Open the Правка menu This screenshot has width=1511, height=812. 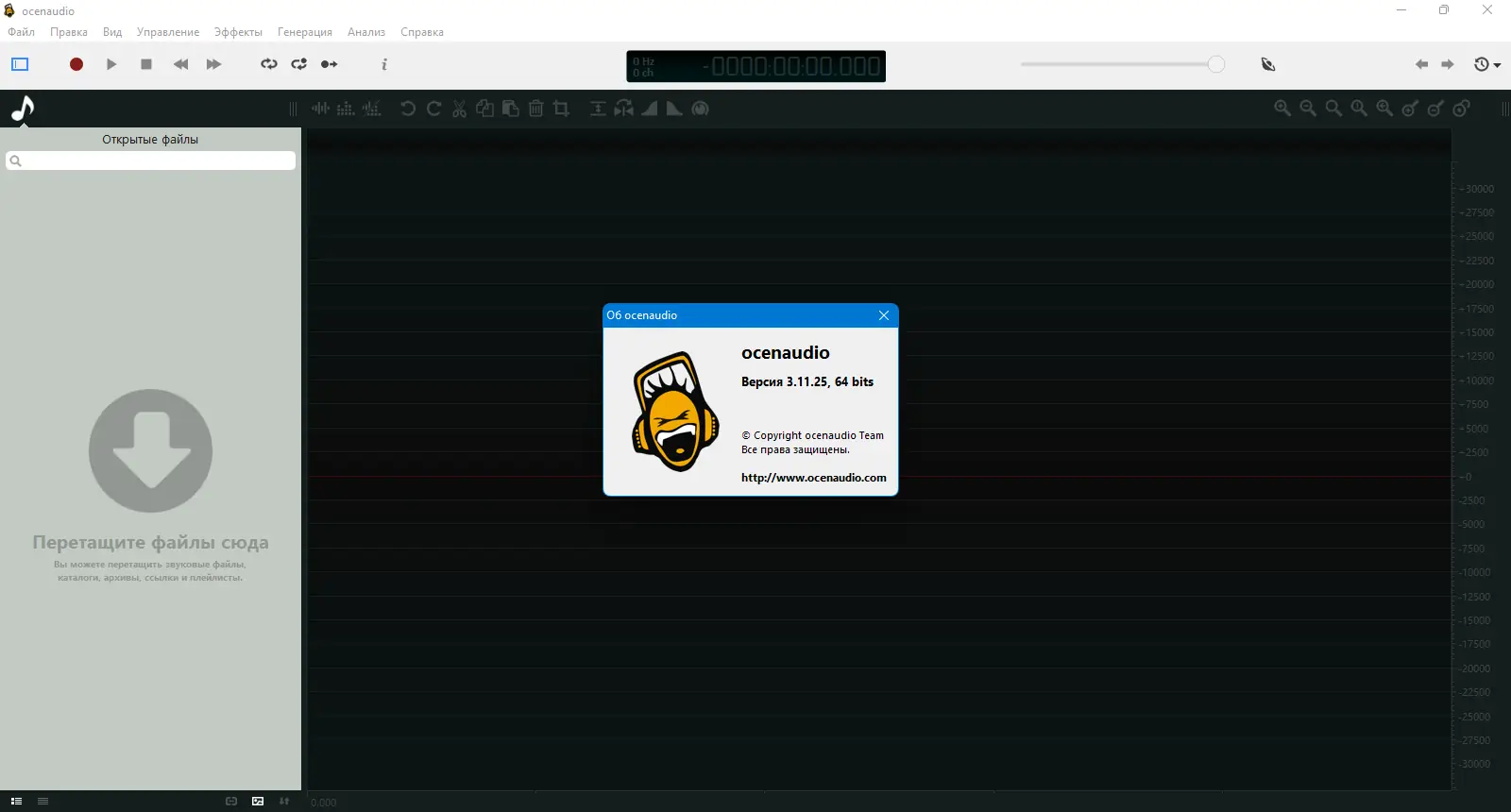point(69,32)
